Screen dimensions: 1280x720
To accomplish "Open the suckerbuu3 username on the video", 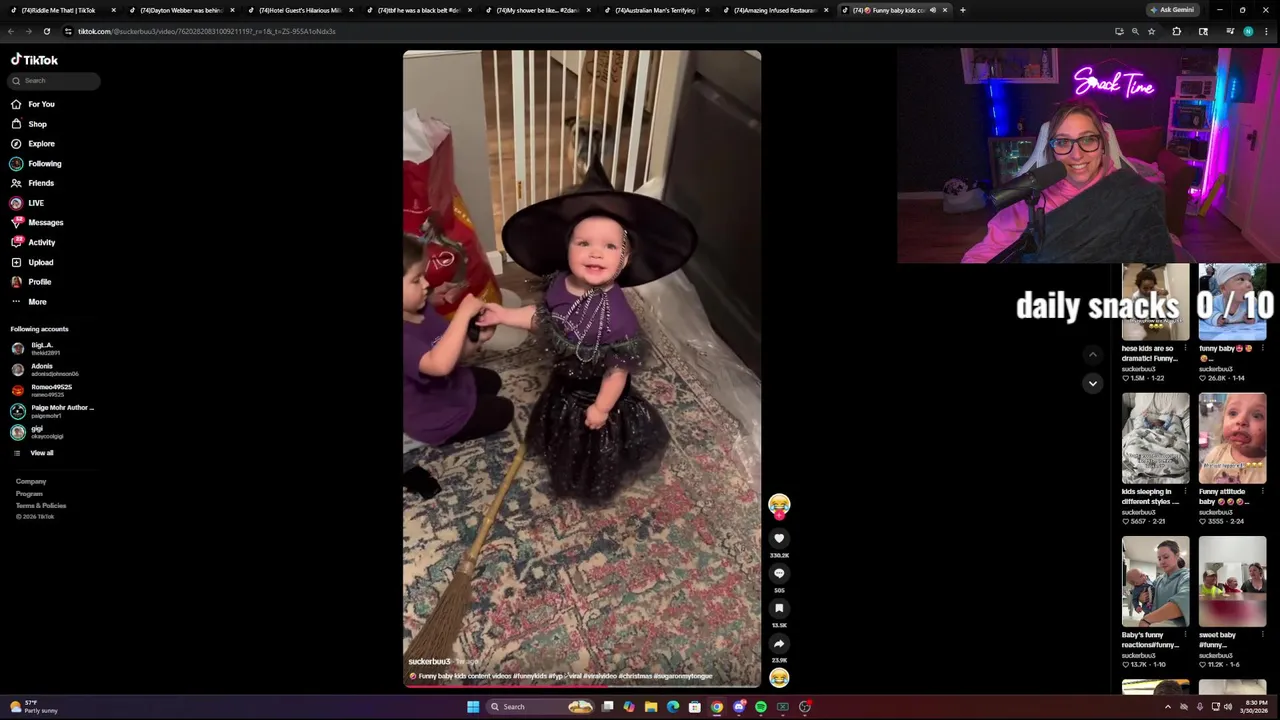I will (429, 661).
